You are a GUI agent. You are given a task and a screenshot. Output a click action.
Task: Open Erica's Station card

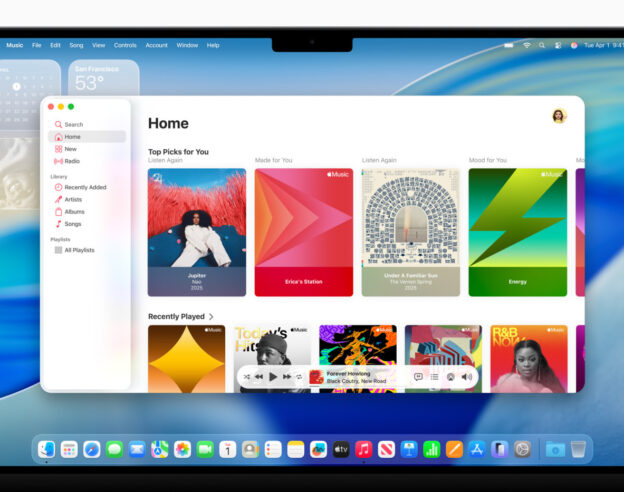pos(304,232)
